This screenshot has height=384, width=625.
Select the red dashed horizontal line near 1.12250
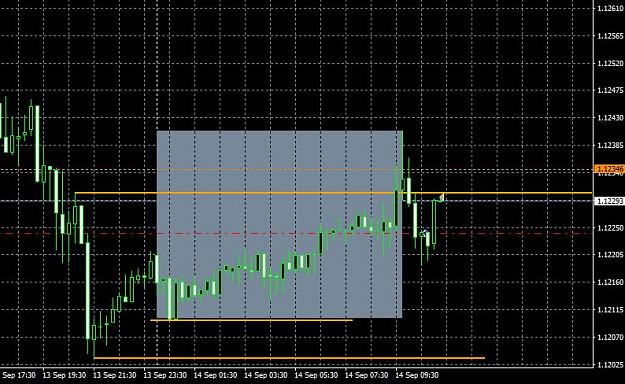coord(296,233)
